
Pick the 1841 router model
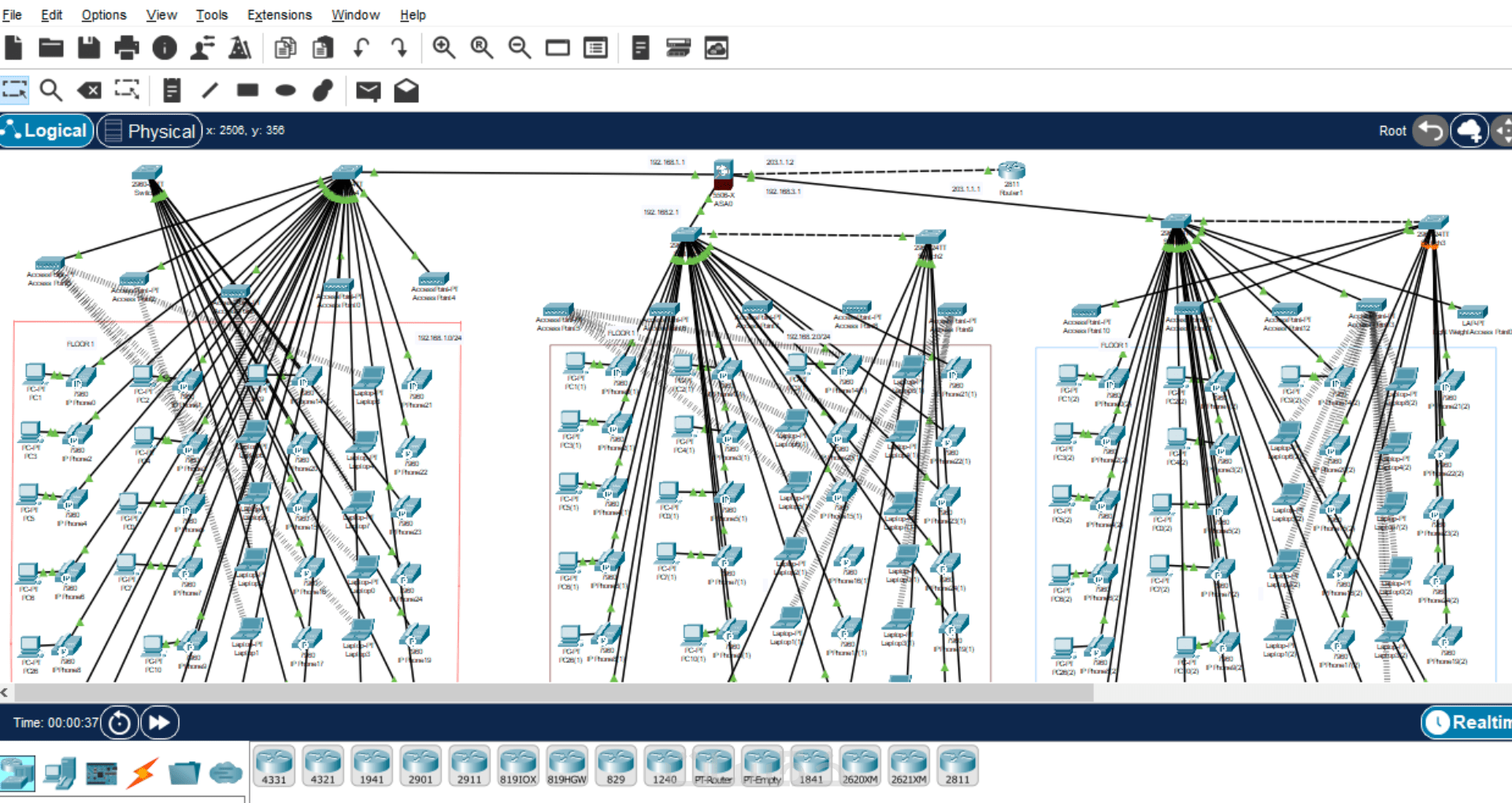pos(811,766)
